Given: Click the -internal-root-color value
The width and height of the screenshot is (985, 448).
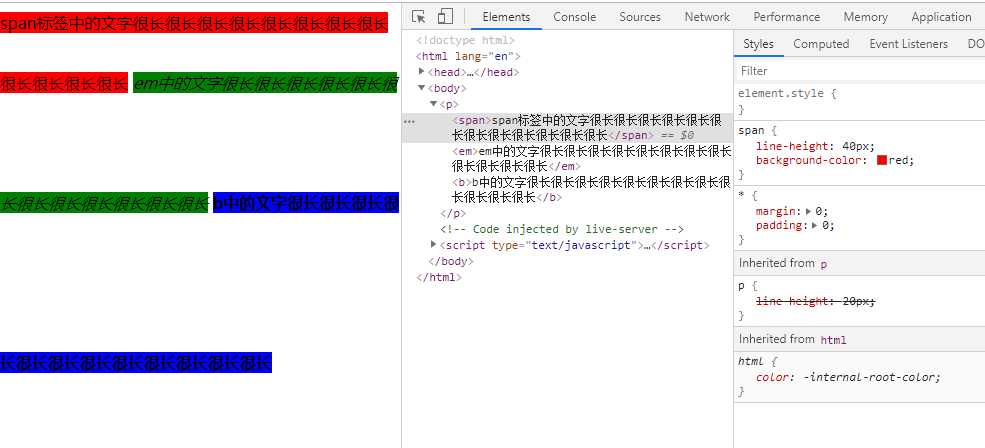Looking at the screenshot, I should pos(871,378).
